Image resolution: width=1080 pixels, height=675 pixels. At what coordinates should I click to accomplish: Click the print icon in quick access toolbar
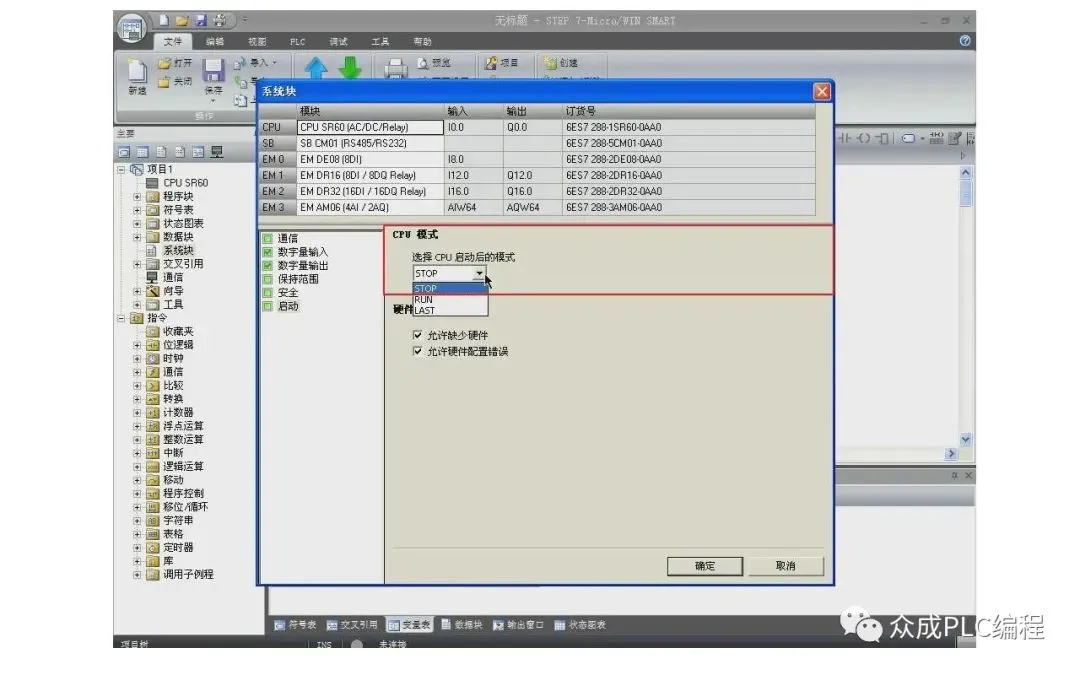pyautogui.click(x=220, y=21)
